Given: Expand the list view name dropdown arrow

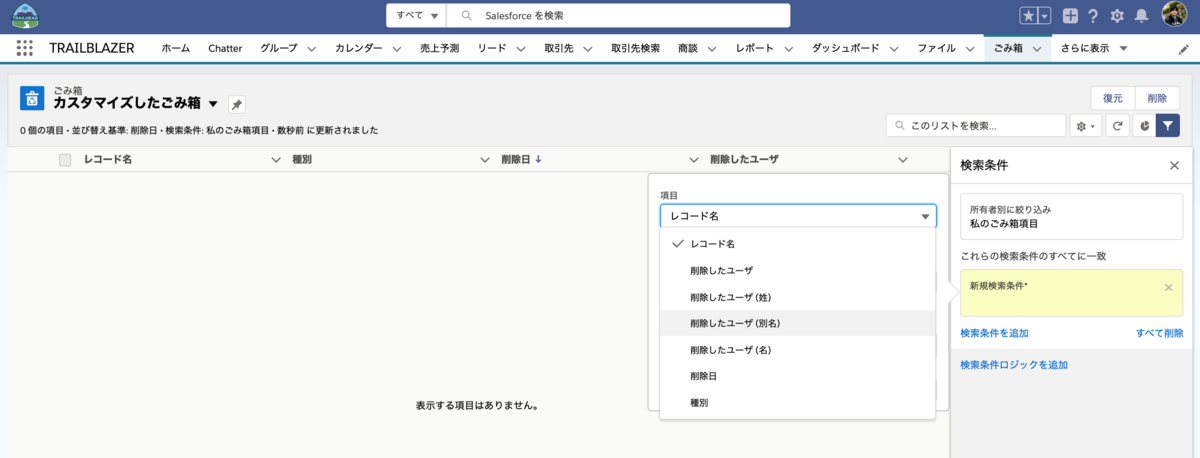Looking at the screenshot, I should click(212, 104).
